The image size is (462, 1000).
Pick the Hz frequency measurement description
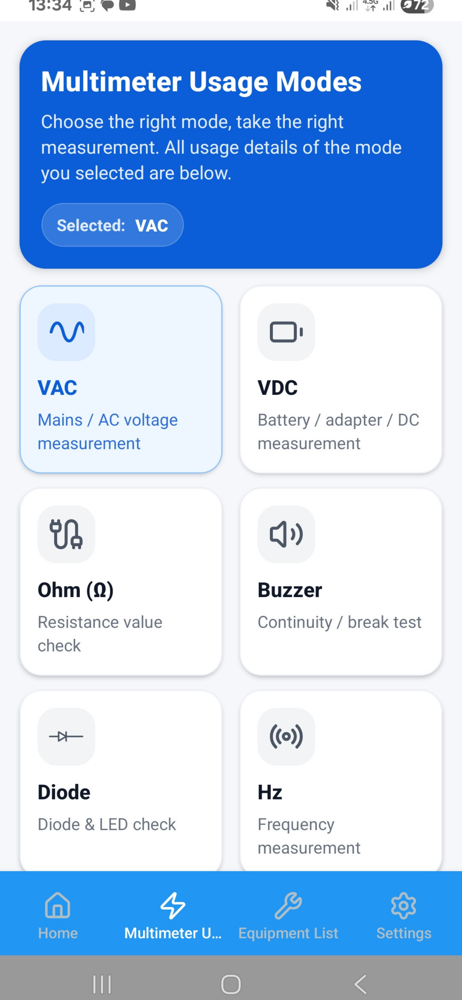(x=309, y=836)
